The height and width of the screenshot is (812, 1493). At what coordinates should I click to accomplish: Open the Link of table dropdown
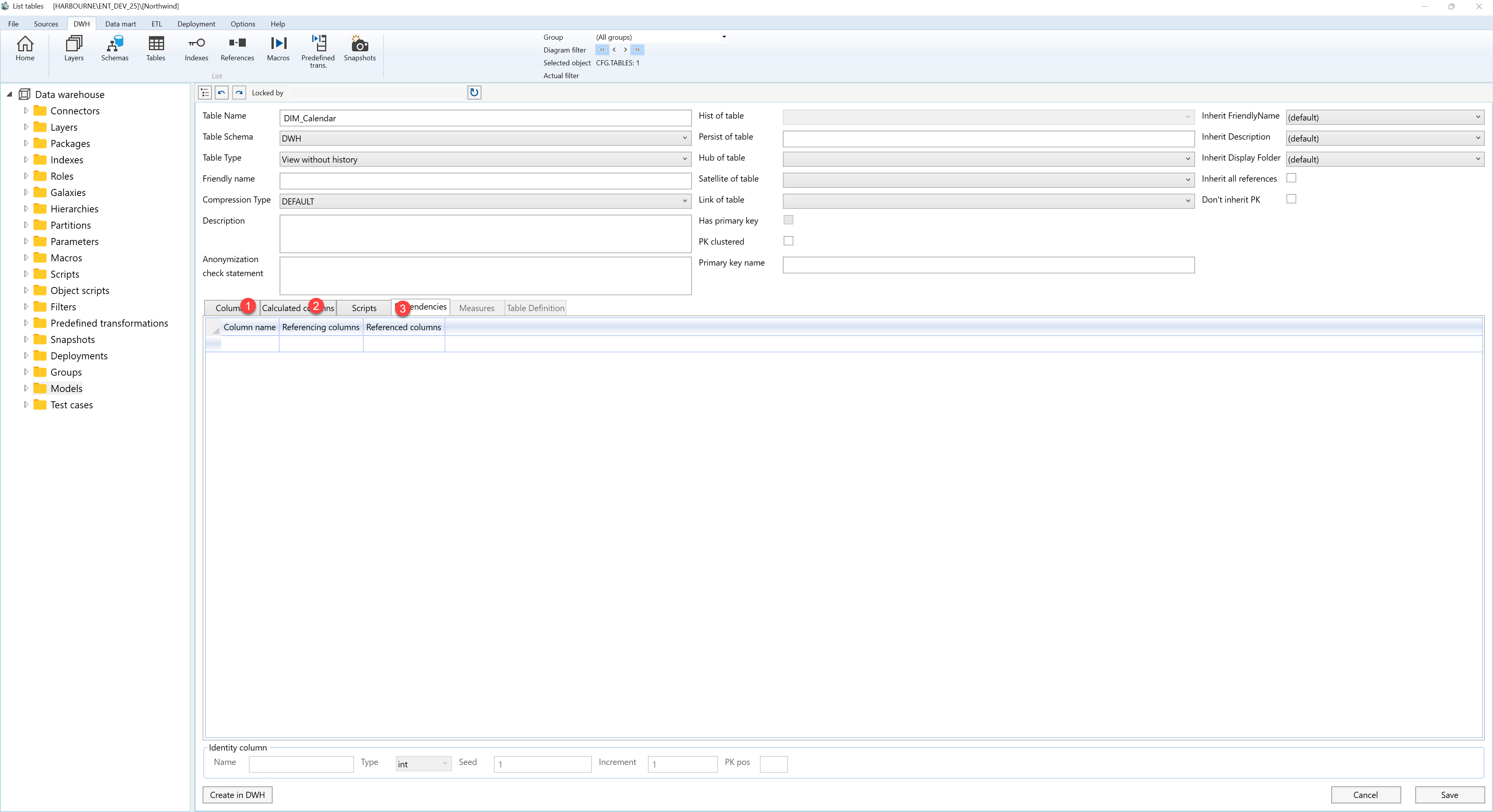point(988,201)
